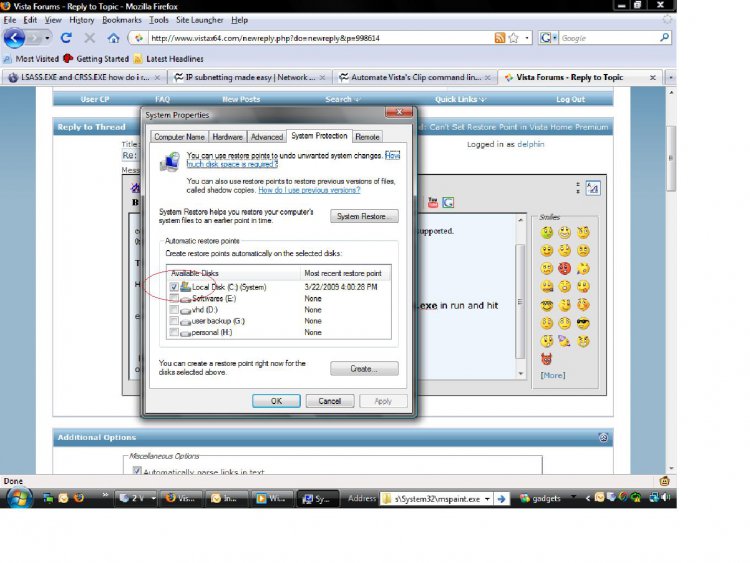Switch editor mode with the A/A icon
This screenshot has width=750, height=563.
pos(593,188)
